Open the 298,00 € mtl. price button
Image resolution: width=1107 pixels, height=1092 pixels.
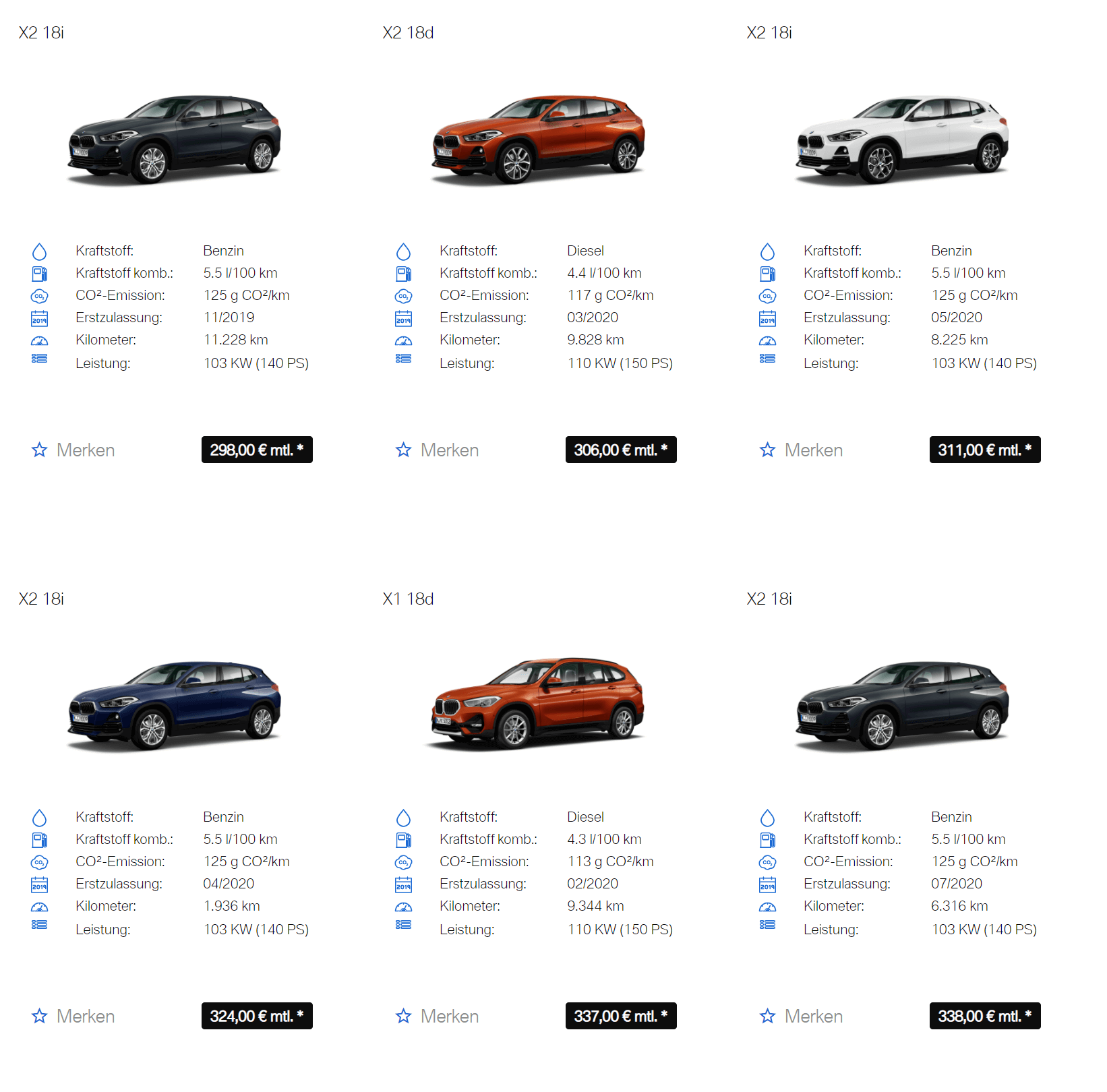coord(257,450)
